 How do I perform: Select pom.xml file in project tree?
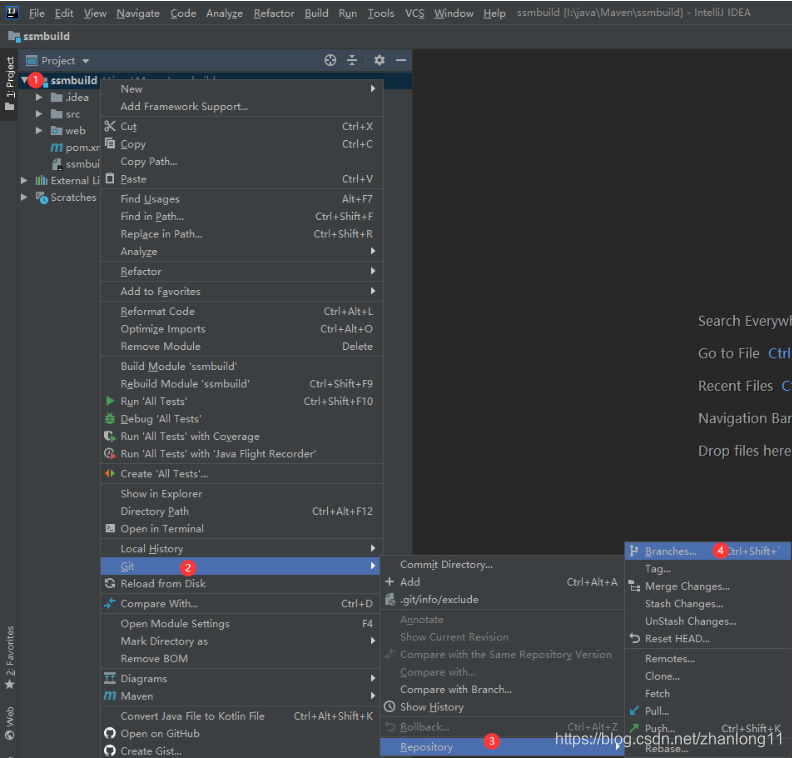point(76,147)
